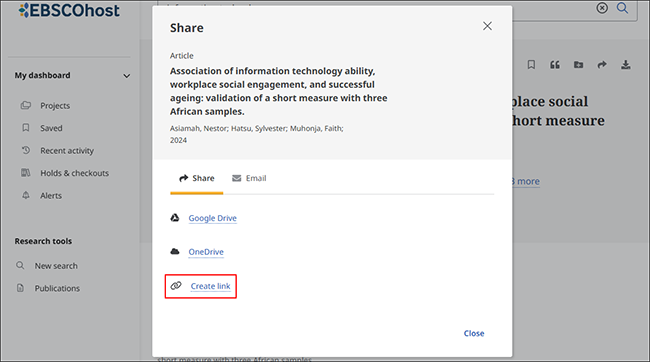The image size is (650, 362).
Task: Click the cite quotation marks icon
Action: click(x=555, y=65)
